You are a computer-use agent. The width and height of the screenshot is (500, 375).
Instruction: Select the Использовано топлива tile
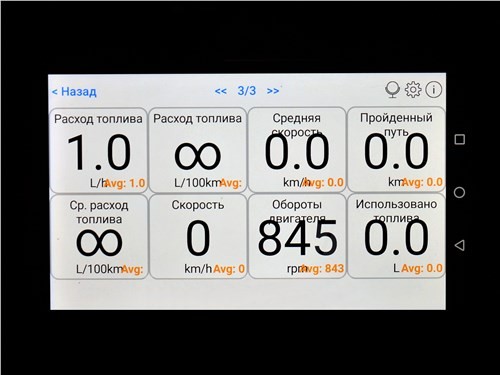click(x=396, y=236)
